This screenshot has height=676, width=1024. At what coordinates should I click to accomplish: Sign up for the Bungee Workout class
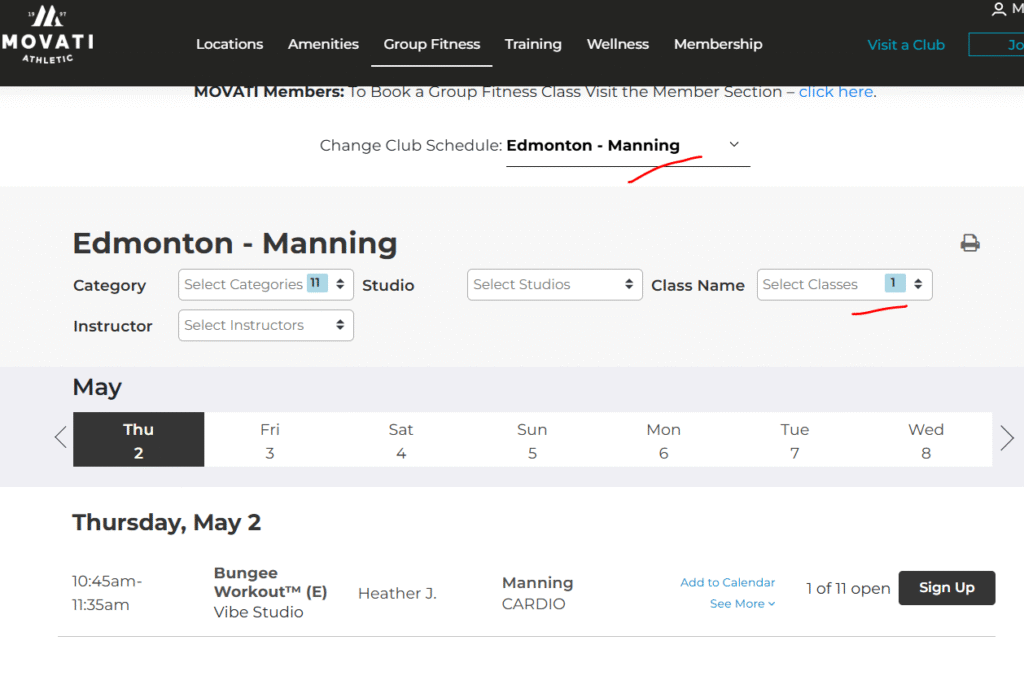coord(947,588)
